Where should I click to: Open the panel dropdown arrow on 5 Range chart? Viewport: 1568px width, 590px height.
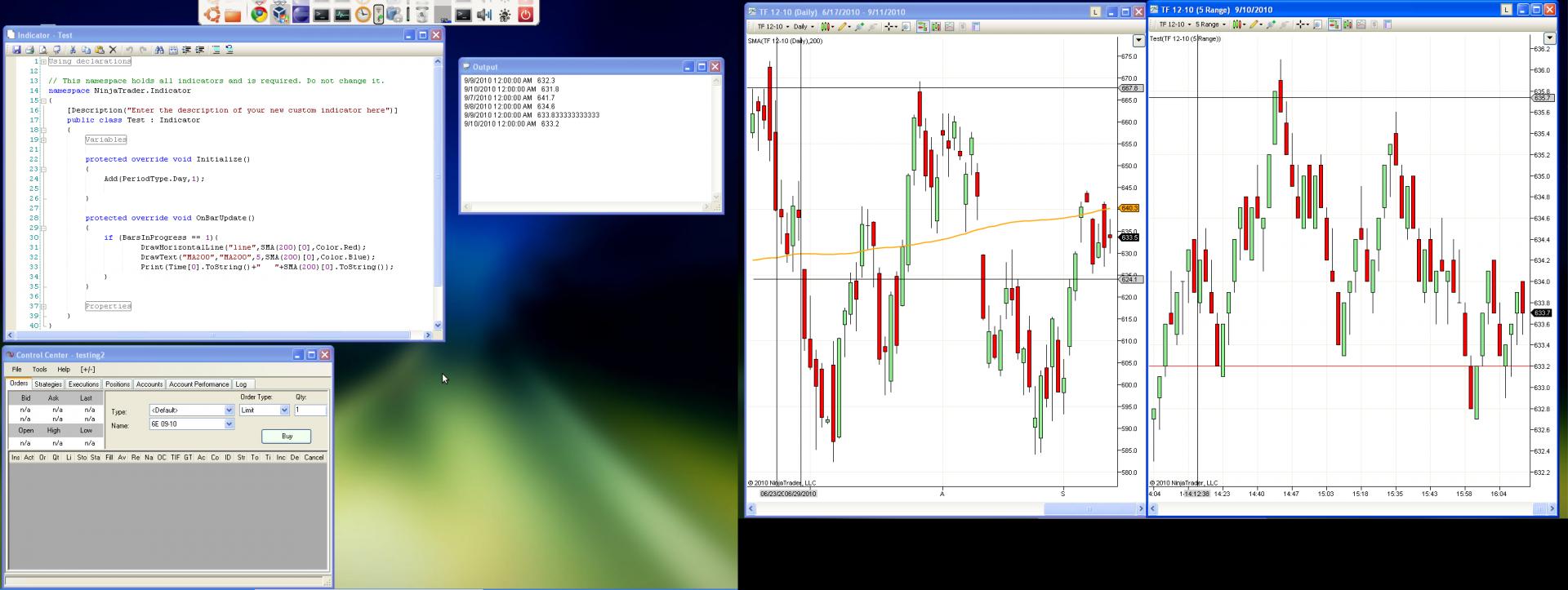point(1550,38)
